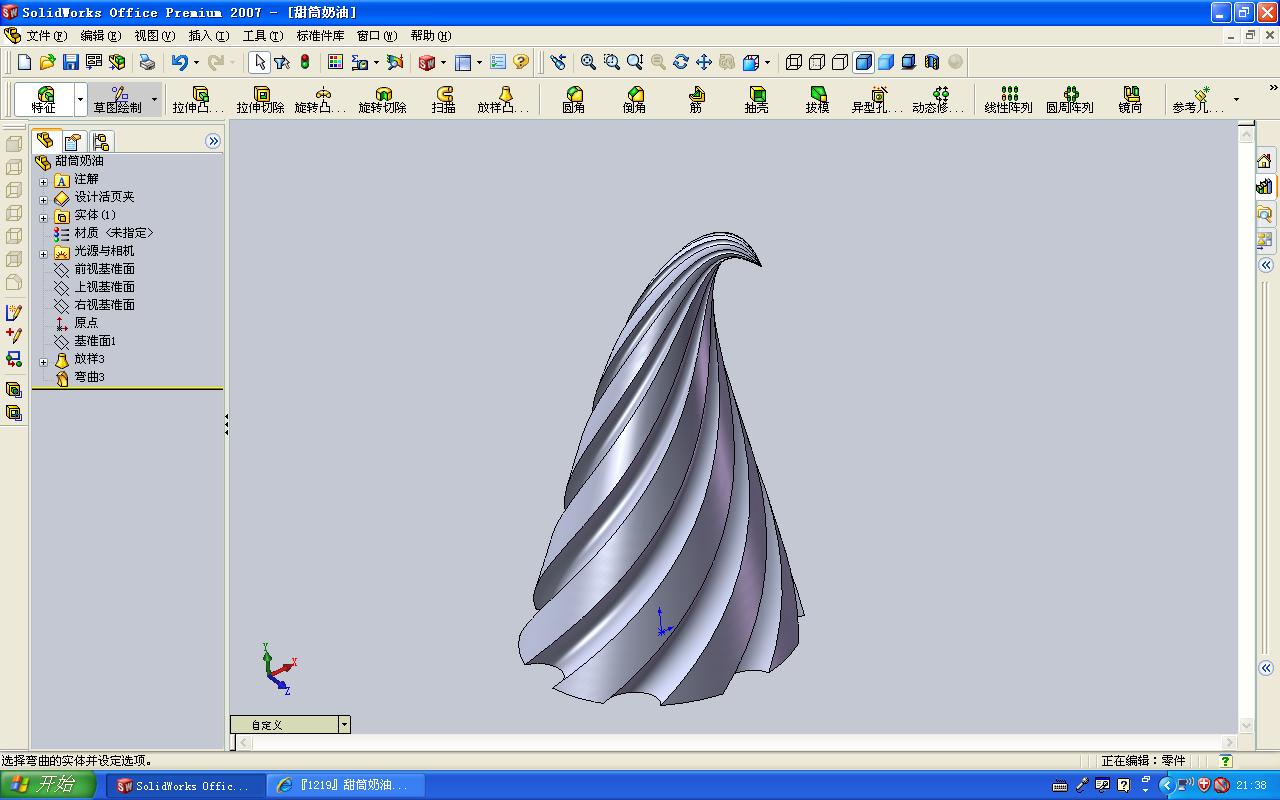1280x800 pixels.
Task: Switch to the 甜筒奶油 browser taskbar button
Action: point(346,786)
